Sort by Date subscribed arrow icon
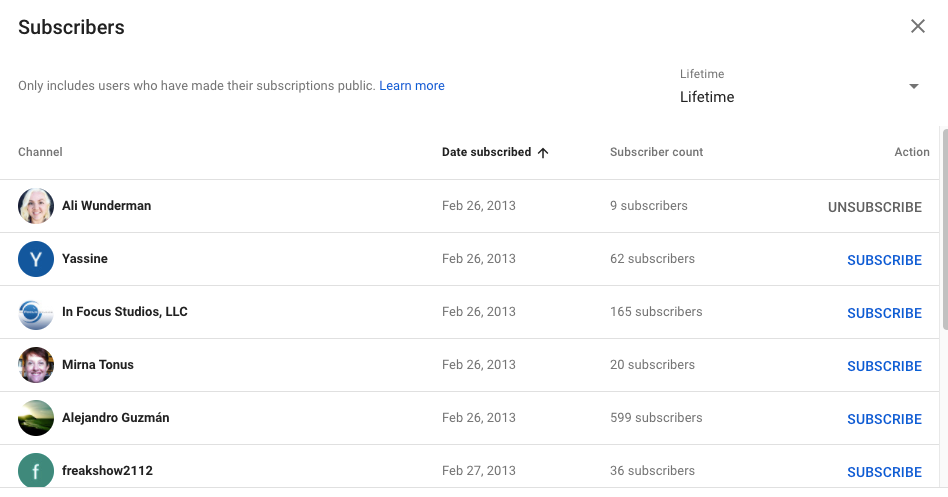Viewport: 948px width, 497px height. coord(543,153)
